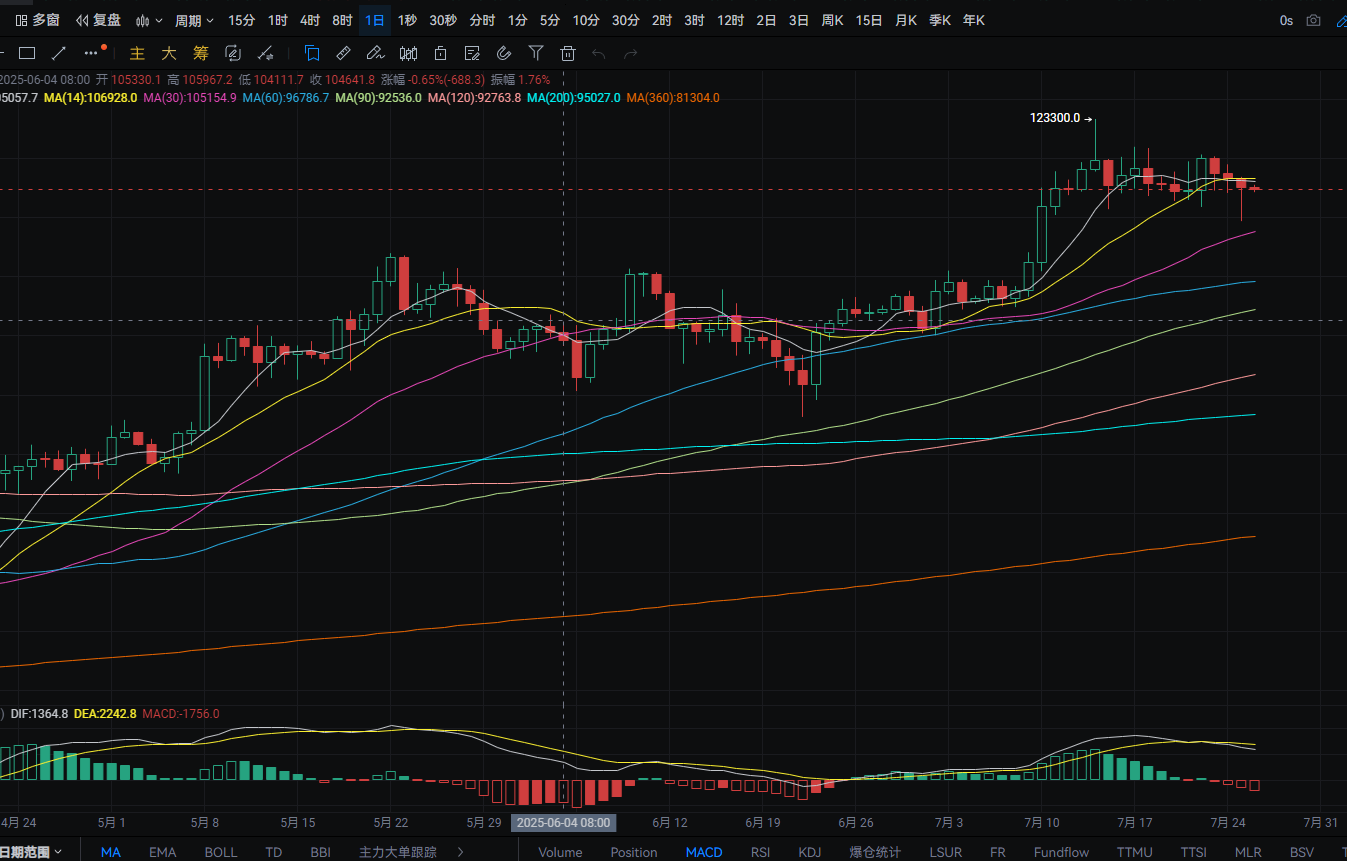The height and width of the screenshot is (861, 1347).
Task: Switch to the 周K weekly chart
Action: click(832, 20)
